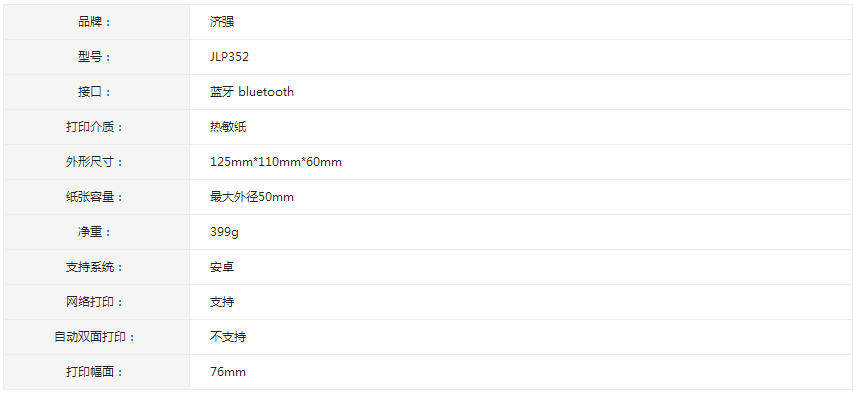Click the 热敏纸 print media value
Viewport: 858px width, 399px height.
tap(228, 127)
